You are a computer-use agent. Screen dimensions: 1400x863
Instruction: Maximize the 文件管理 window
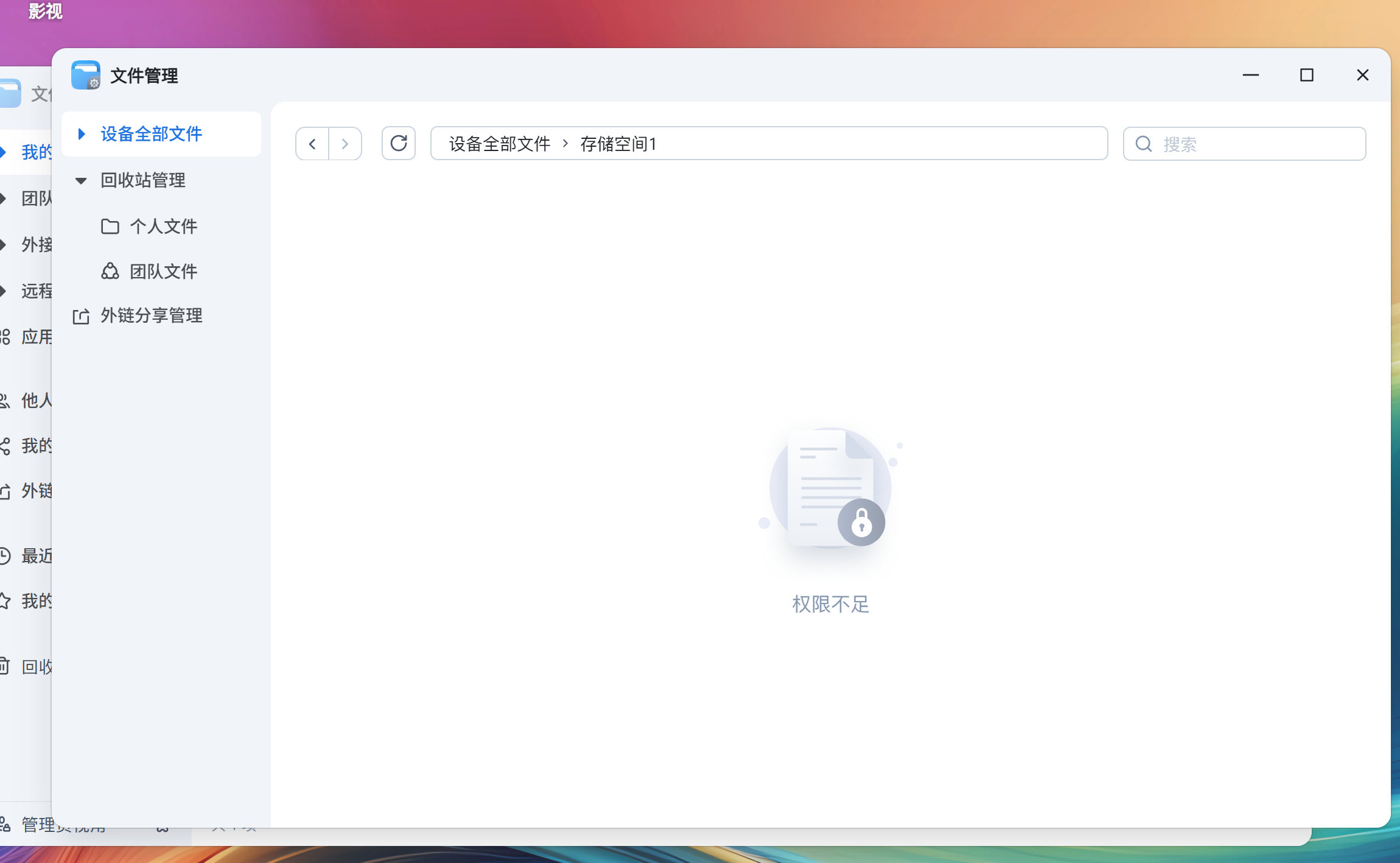[1306, 75]
